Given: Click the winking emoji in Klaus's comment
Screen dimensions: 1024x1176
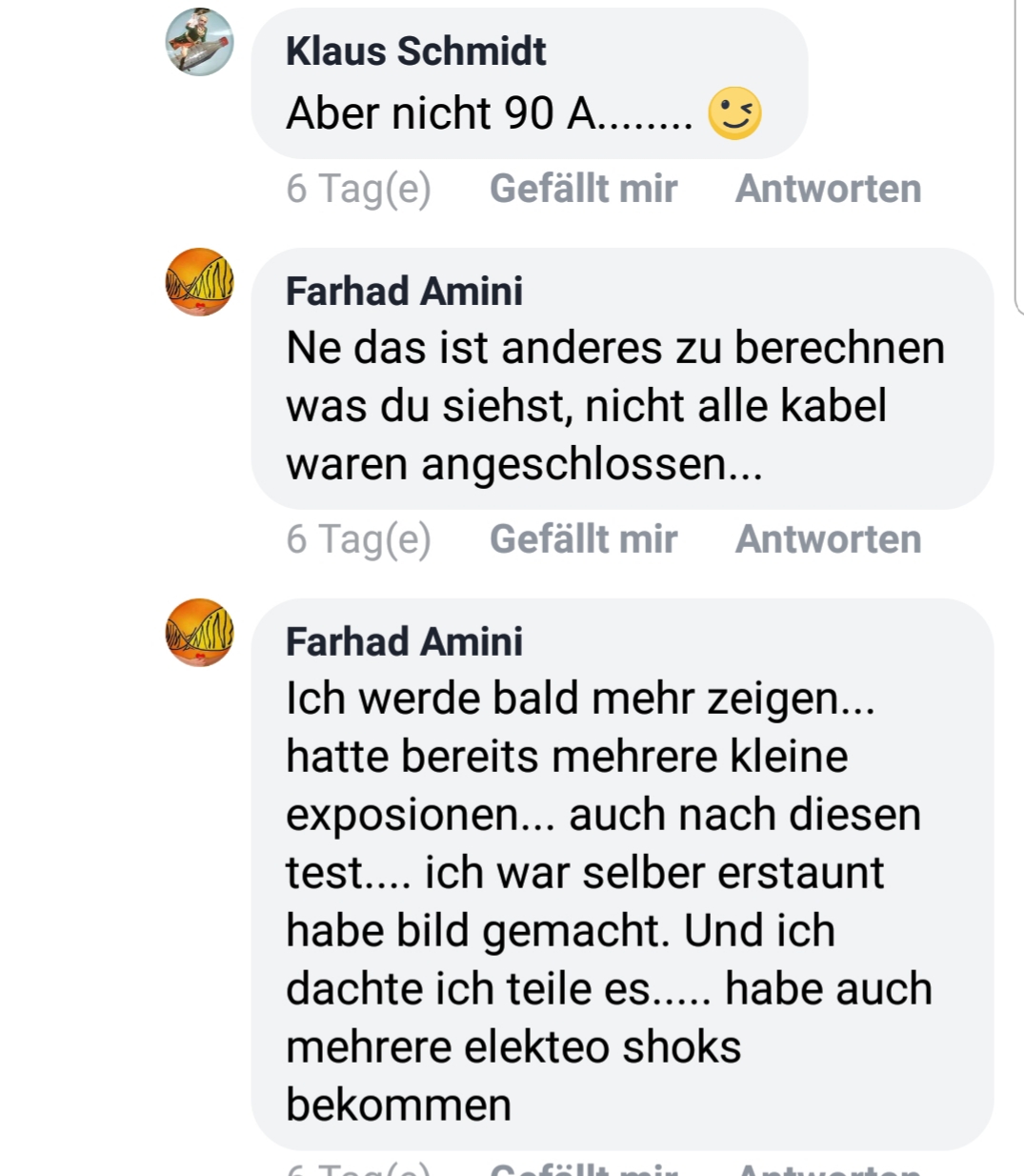Looking at the screenshot, I should pos(734,113).
